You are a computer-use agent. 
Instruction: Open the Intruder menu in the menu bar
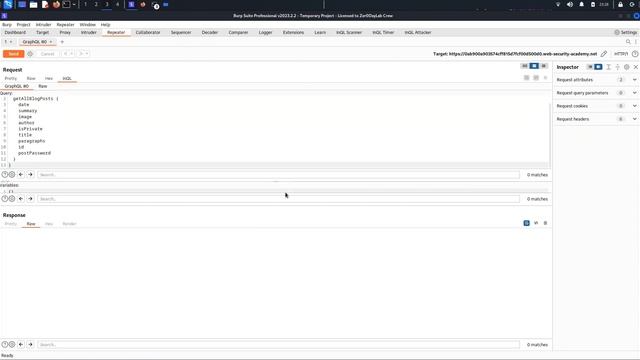pyautogui.click(x=43, y=24)
